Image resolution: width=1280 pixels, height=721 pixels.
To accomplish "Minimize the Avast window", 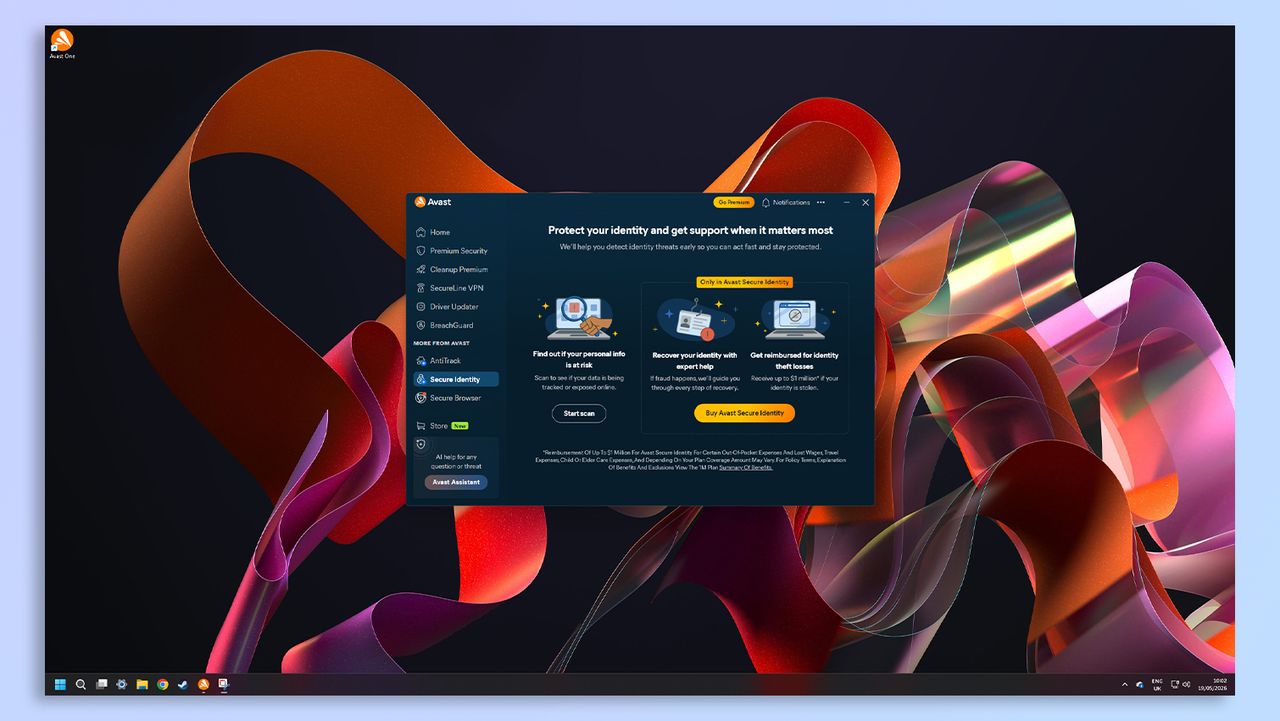I will click(847, 202).
